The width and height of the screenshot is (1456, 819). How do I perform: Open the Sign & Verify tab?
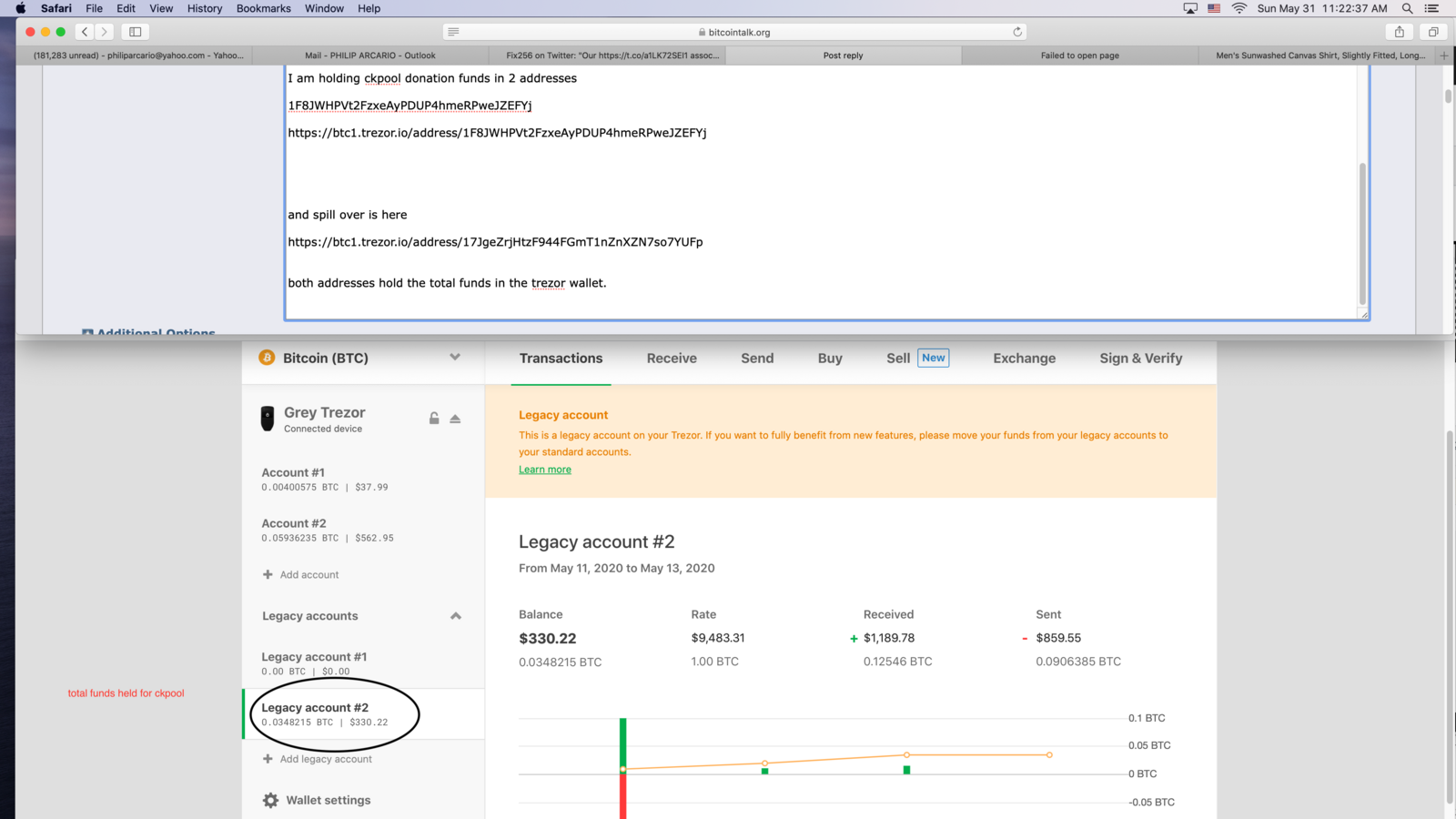1140,359
